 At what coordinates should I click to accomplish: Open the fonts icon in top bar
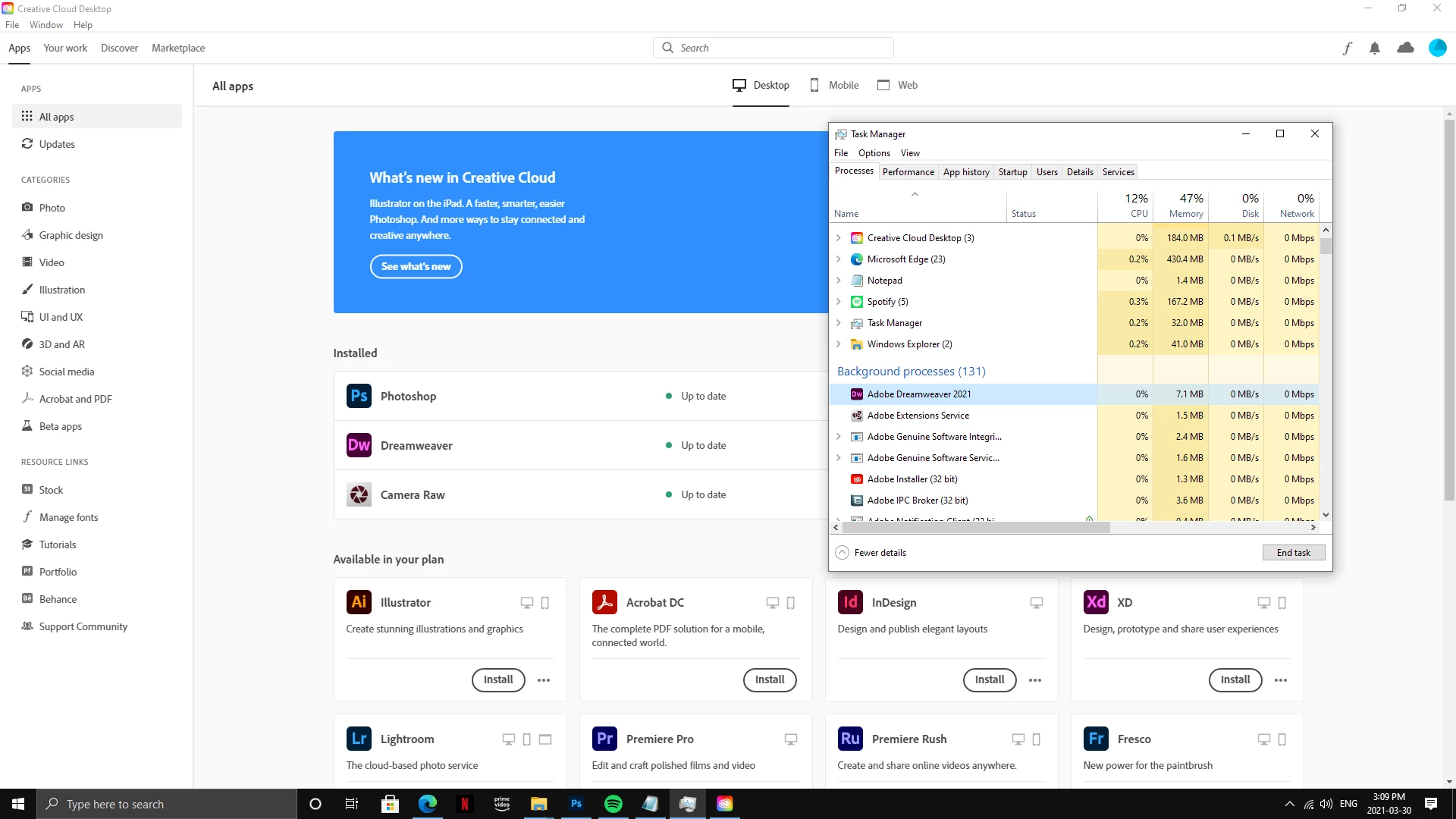tap(1348, 49)
